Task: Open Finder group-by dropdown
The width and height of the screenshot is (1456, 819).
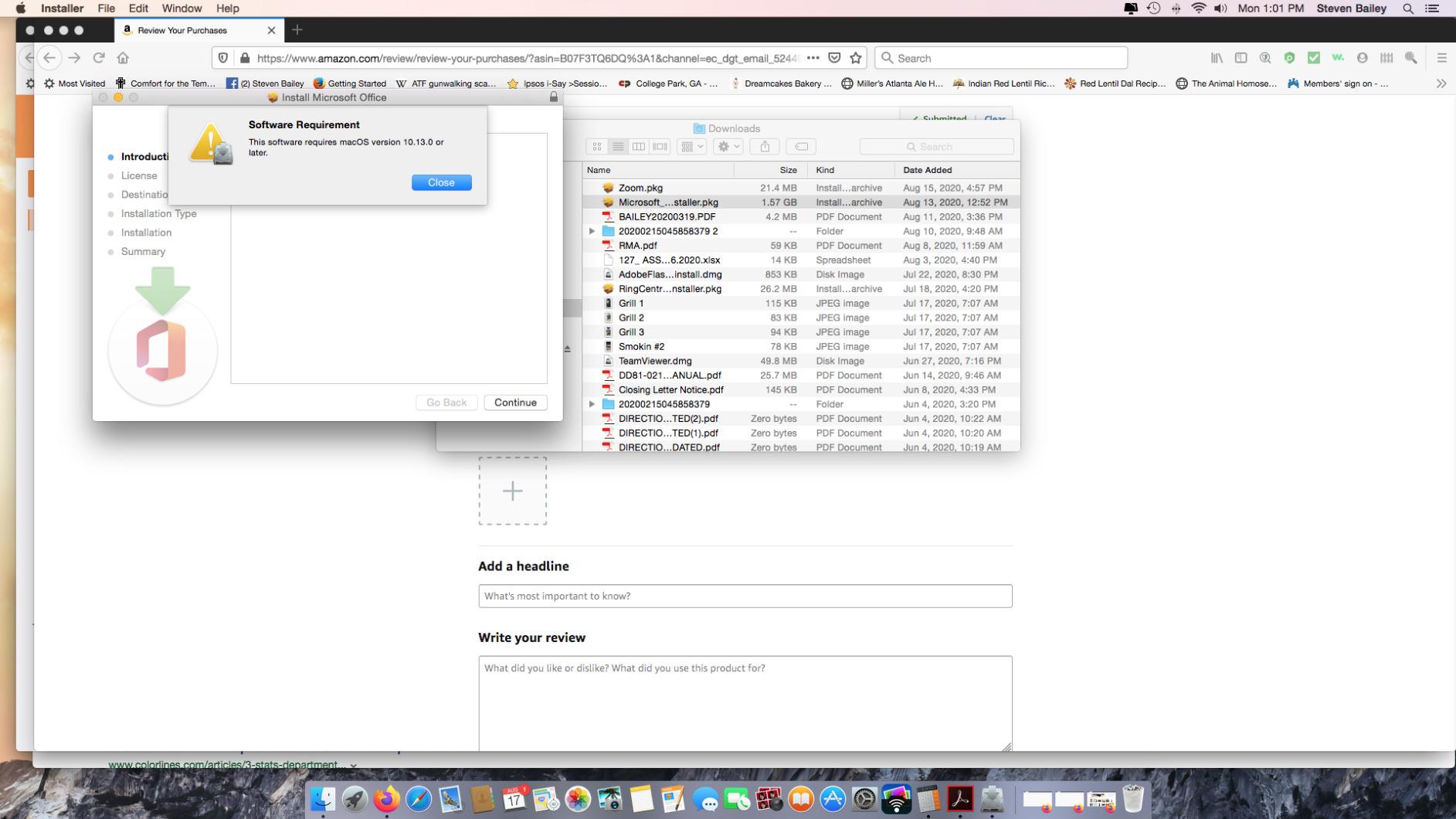Action: coord(691,147)
